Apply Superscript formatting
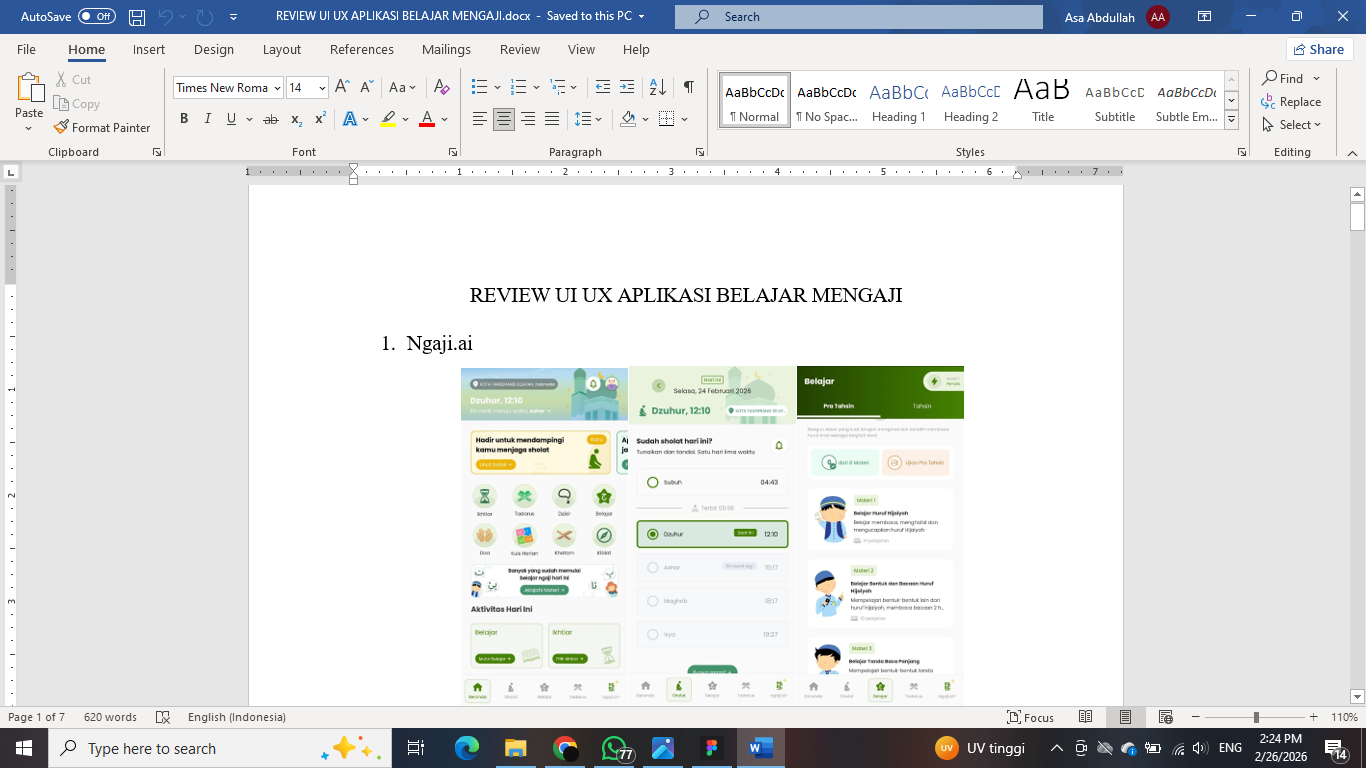 320,119
